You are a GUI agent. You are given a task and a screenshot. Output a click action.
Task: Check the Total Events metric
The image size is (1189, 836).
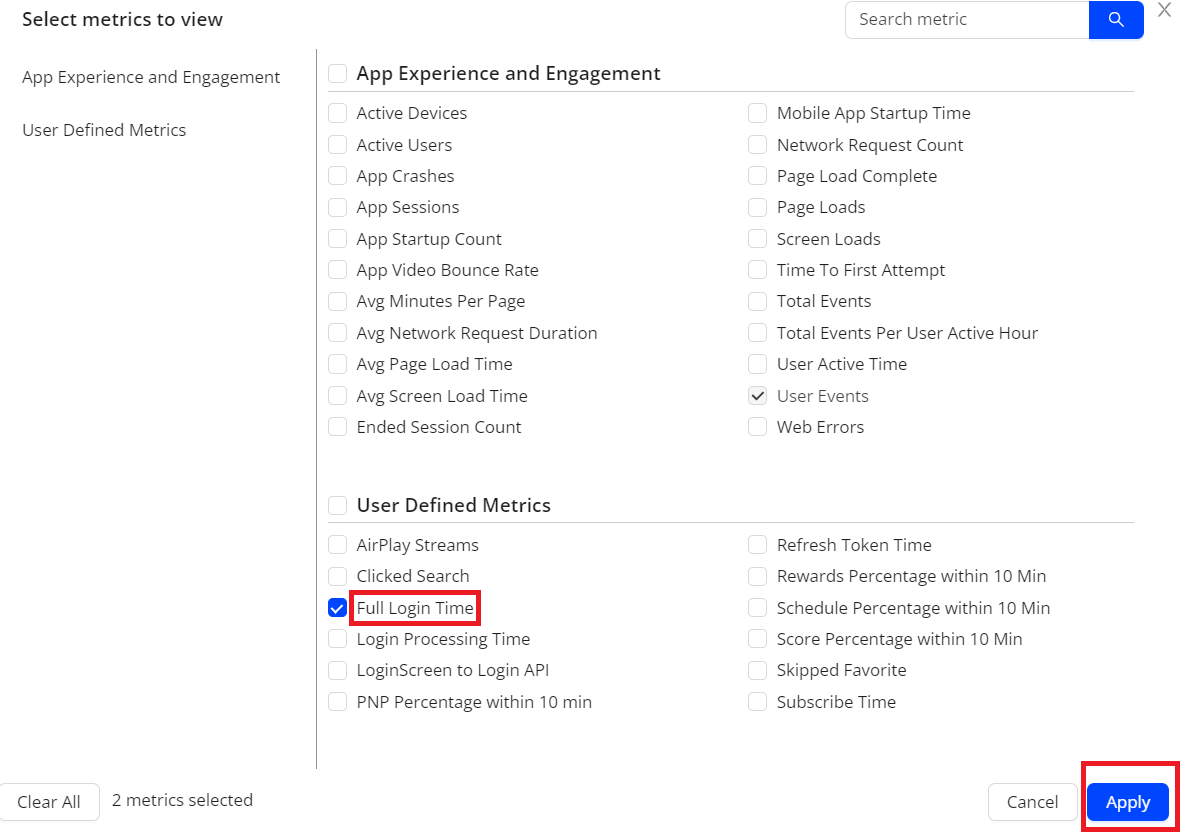pos(758,301)
